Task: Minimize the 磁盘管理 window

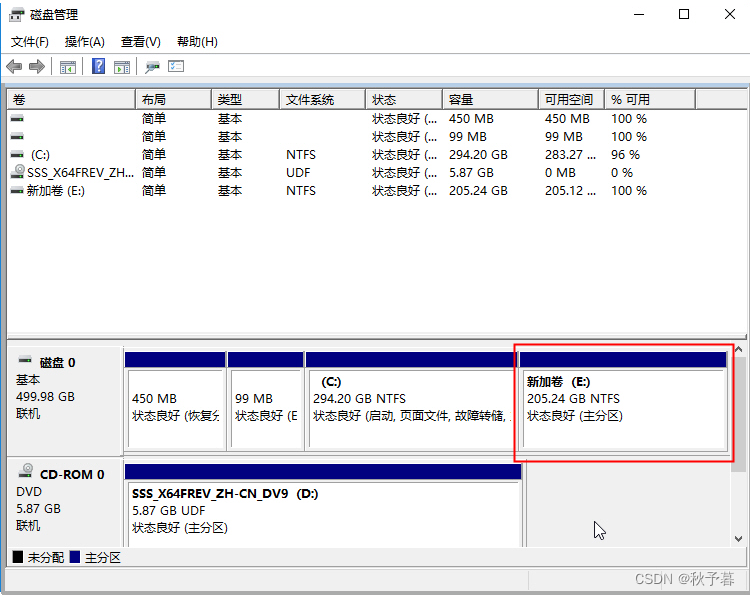Action: [x=639, y=14]
